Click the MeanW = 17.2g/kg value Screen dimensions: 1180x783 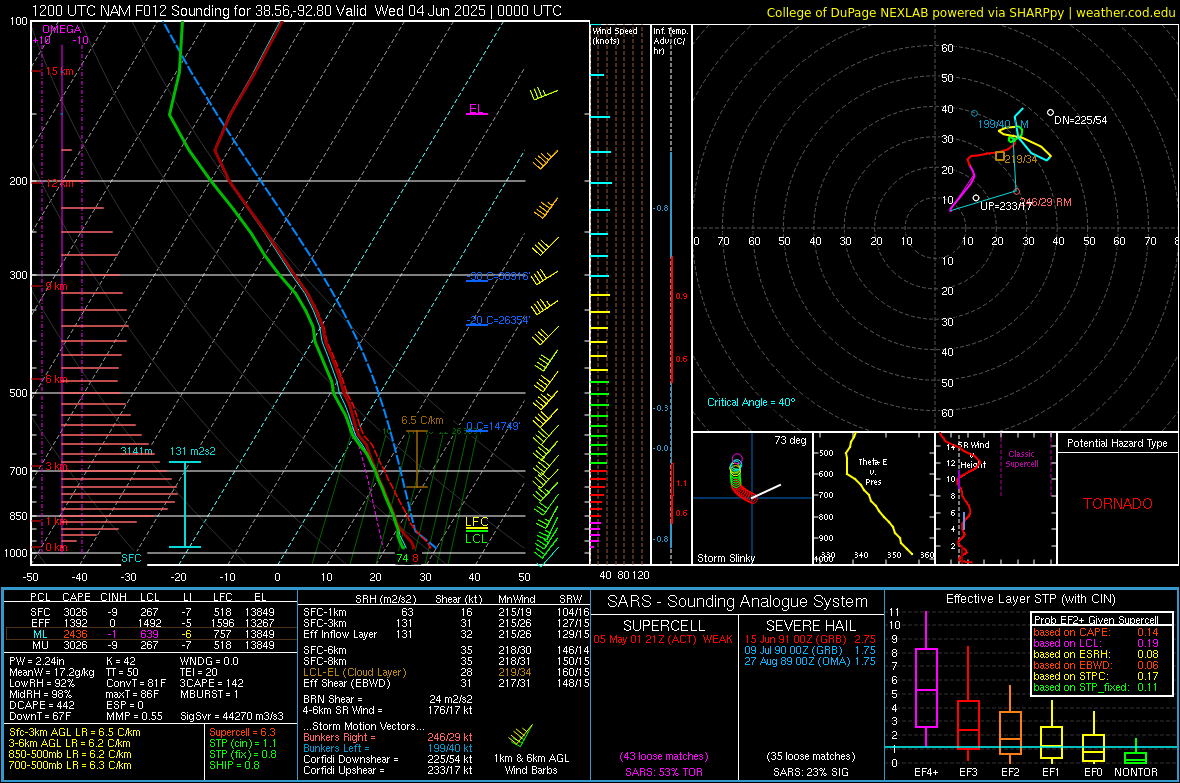point(51,672)
